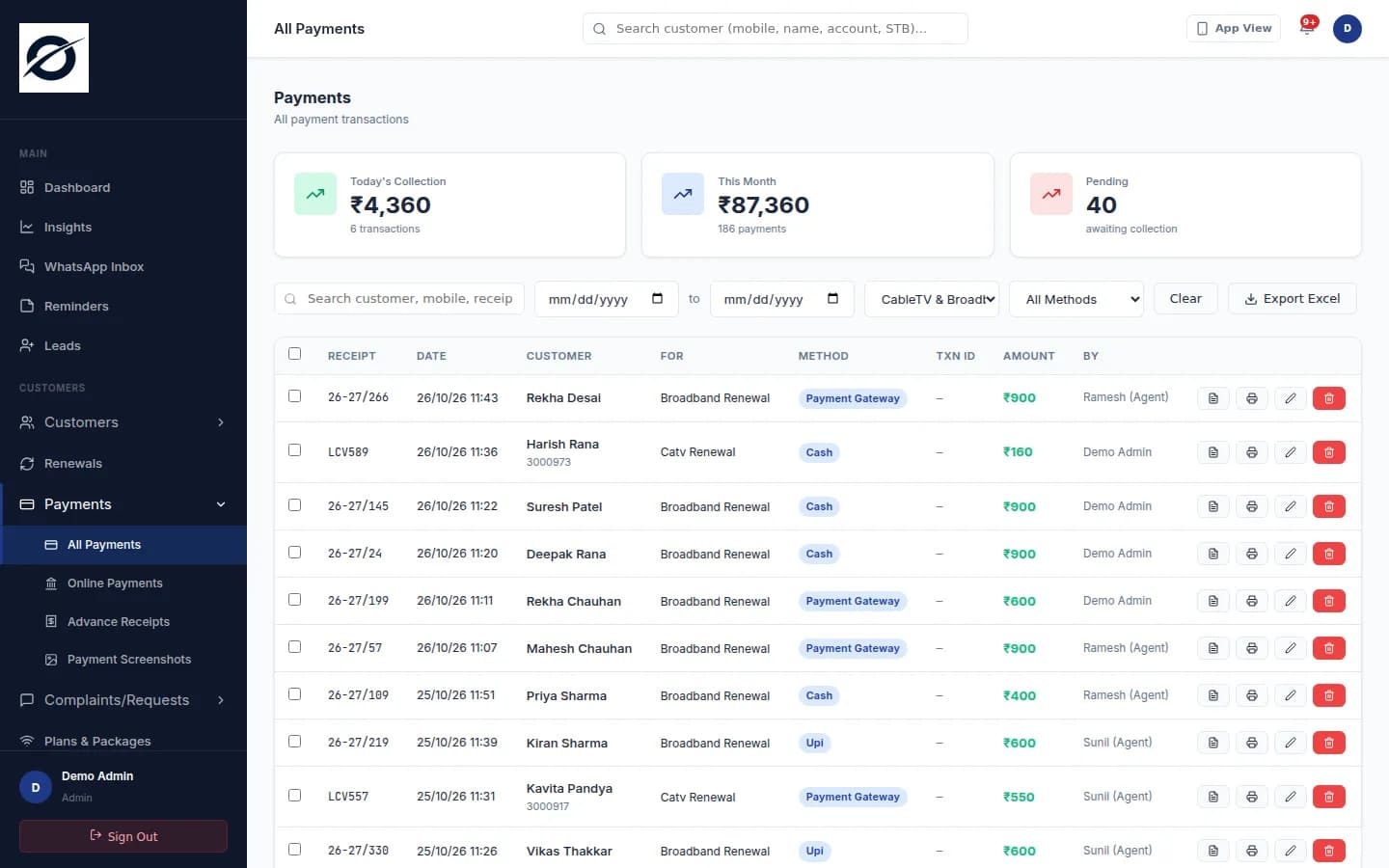Open Plans & Packages in sidebar
This screenshot has height=868, width=1389.
pos(123,741)
